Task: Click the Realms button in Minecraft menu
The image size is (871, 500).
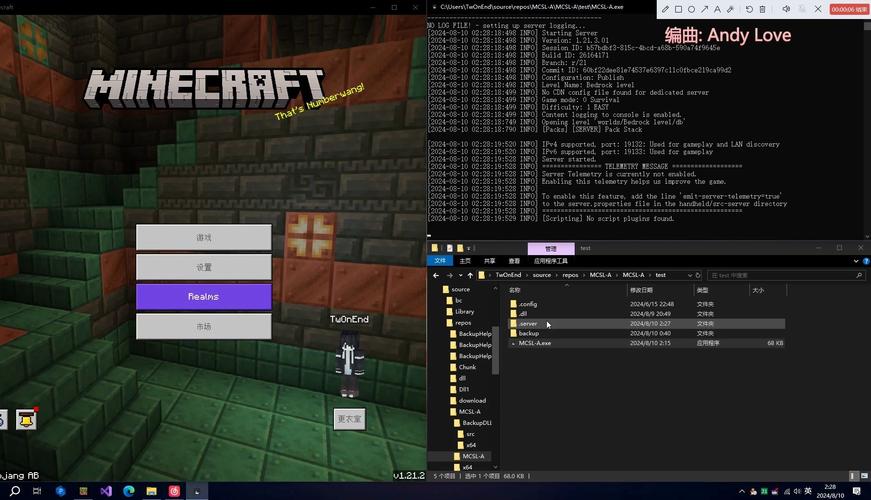Action: (203, 297)
